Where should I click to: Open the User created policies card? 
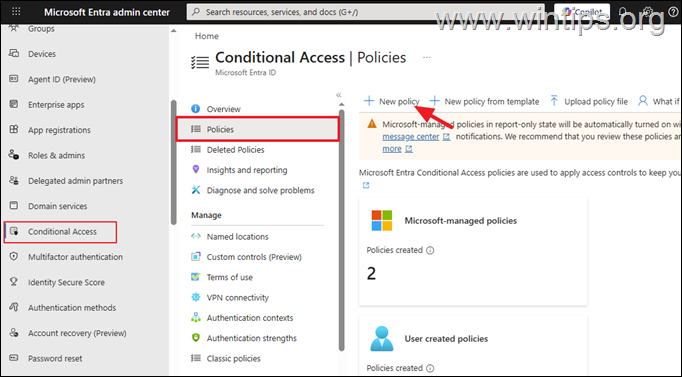[473, 345]
